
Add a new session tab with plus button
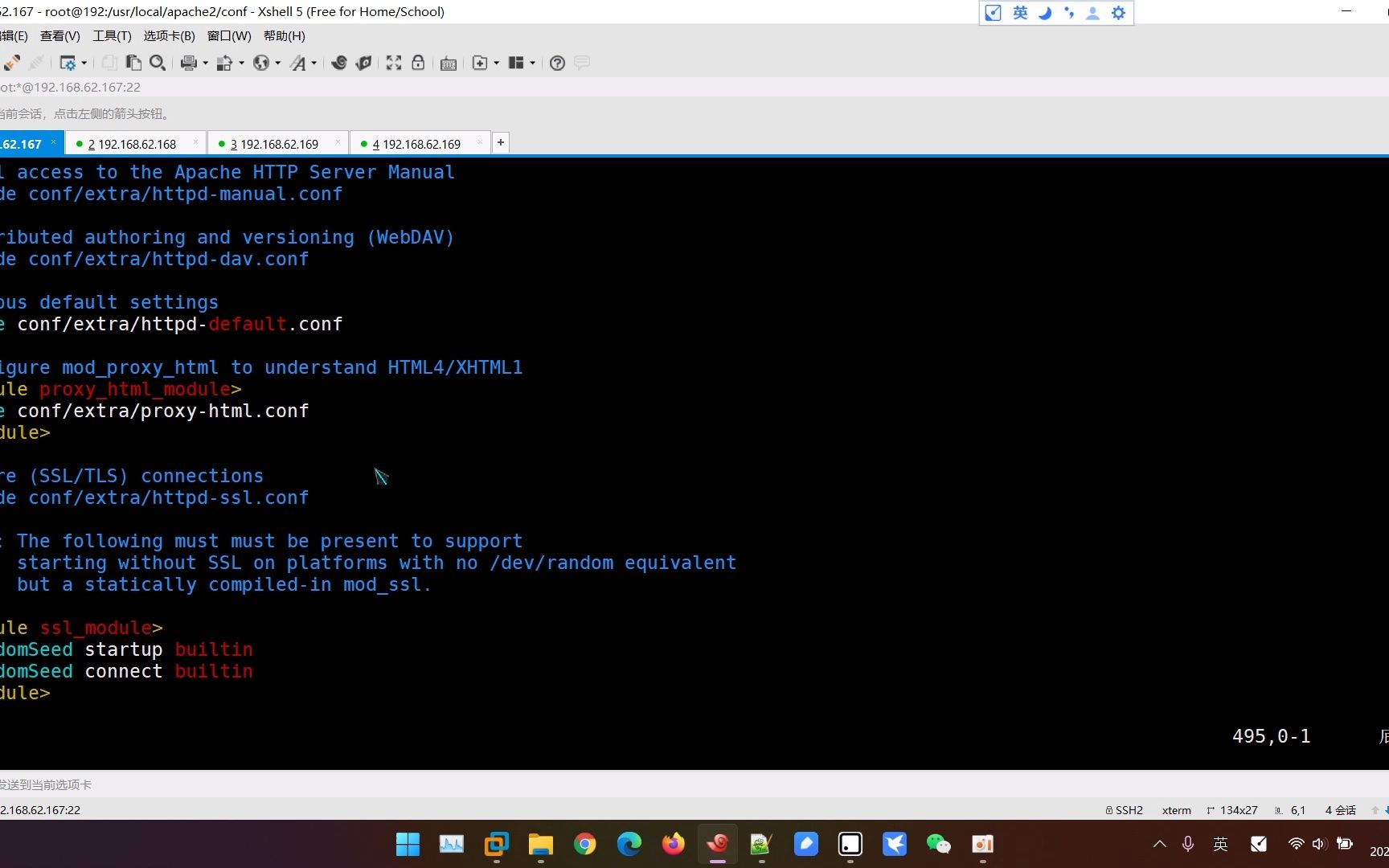[x=501, y=142]
